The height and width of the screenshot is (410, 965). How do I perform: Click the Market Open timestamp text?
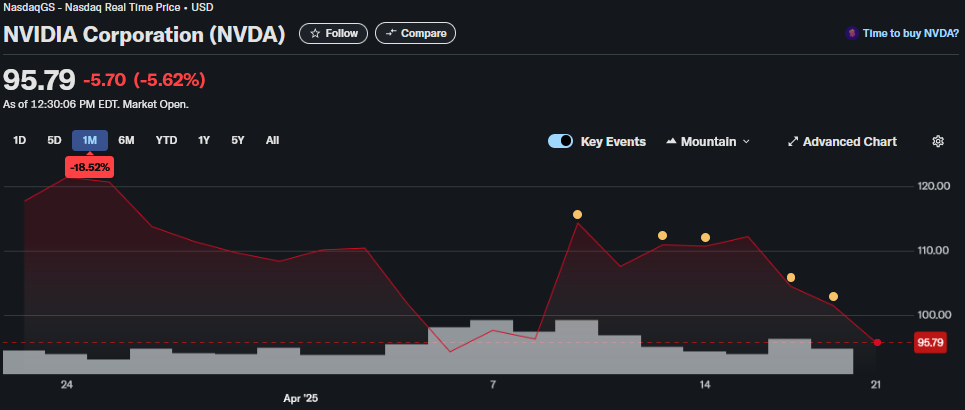tap(96, 105)
